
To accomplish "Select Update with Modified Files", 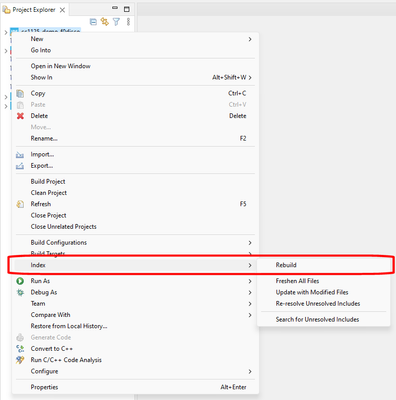I will click(x=312, y=292).
